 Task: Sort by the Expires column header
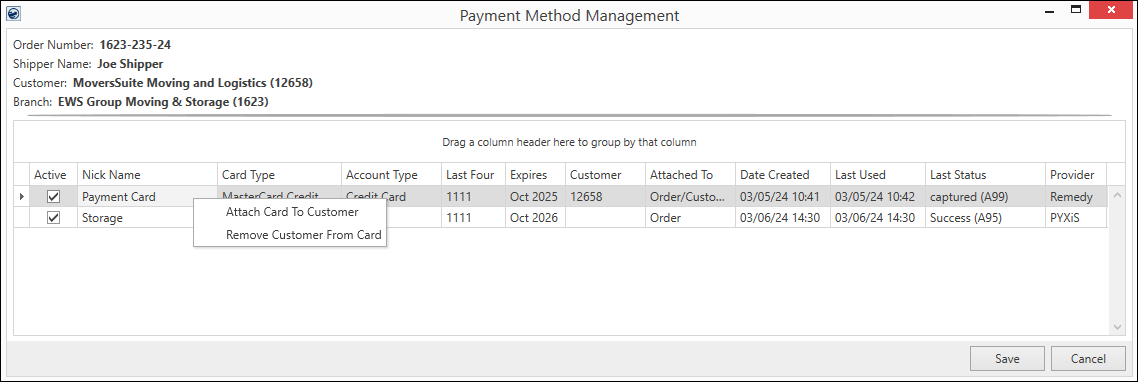click(536, 174)
